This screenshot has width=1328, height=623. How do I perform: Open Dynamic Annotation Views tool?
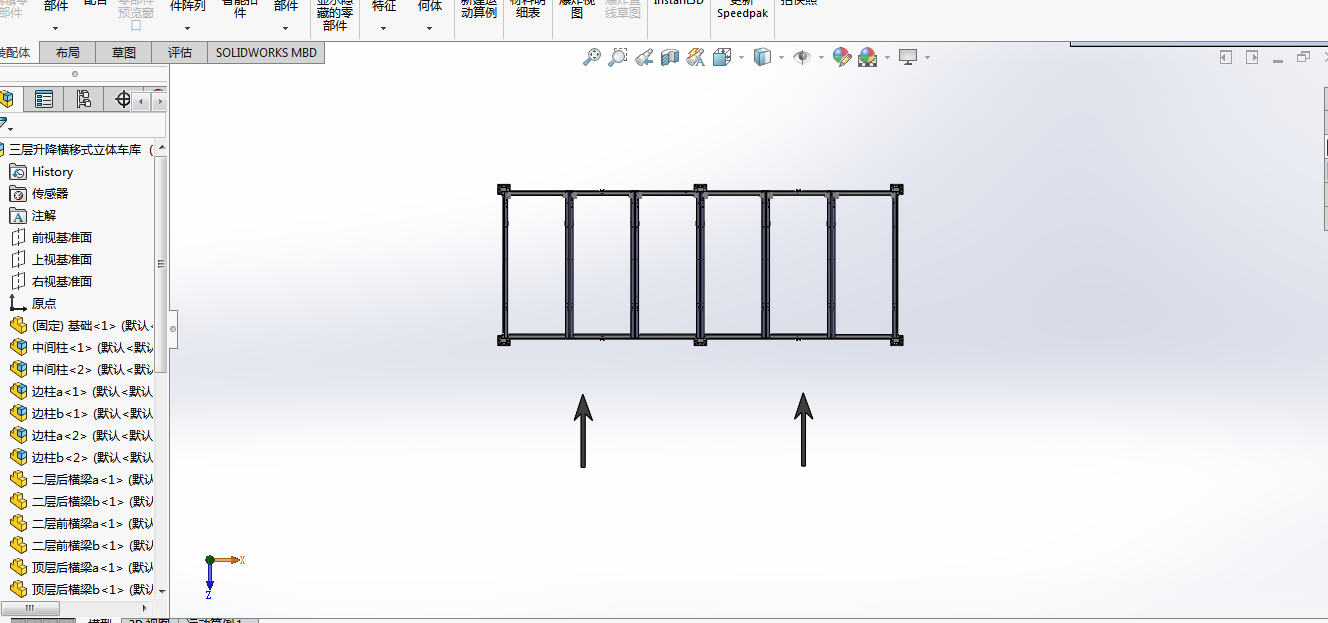tap(696, 57)
